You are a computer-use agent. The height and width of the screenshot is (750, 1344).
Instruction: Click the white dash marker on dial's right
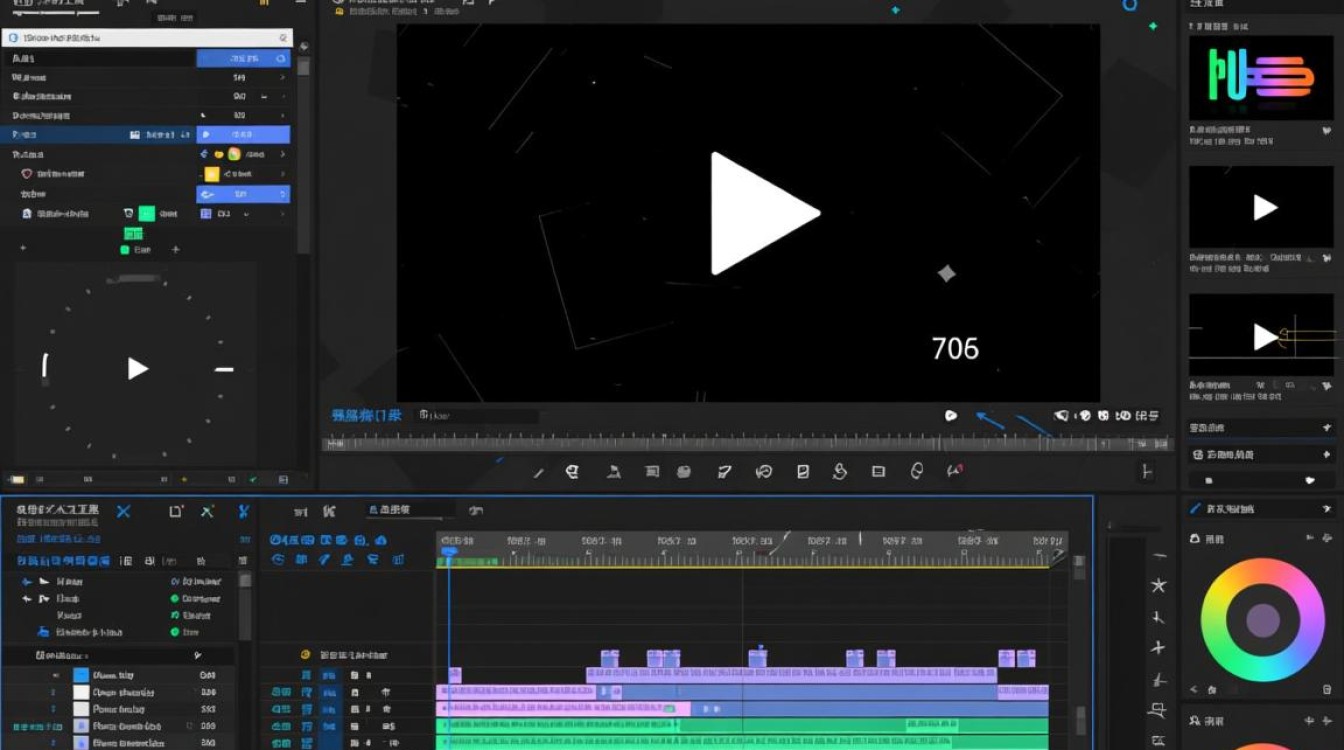point(225,369)
